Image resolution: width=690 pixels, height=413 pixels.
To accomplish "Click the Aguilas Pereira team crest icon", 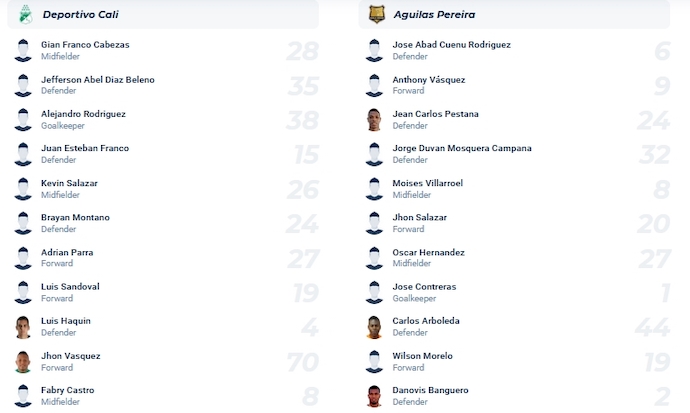I will 377,14.
